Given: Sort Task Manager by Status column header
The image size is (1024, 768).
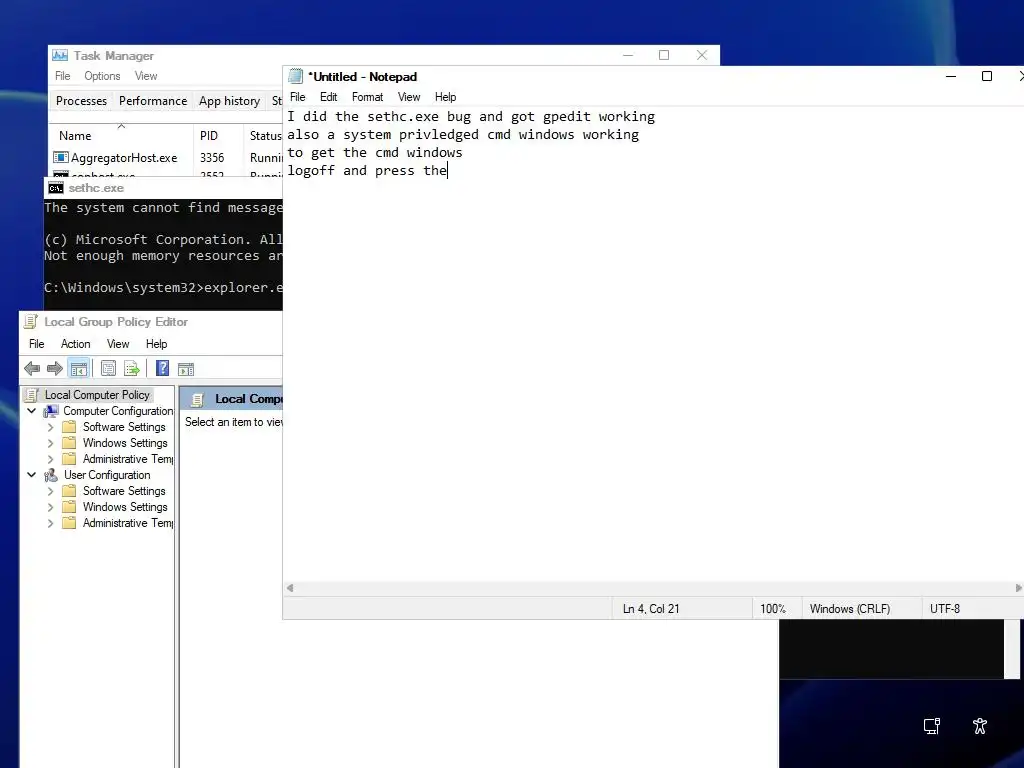Looking at the screenshot, I should (264, 135).
